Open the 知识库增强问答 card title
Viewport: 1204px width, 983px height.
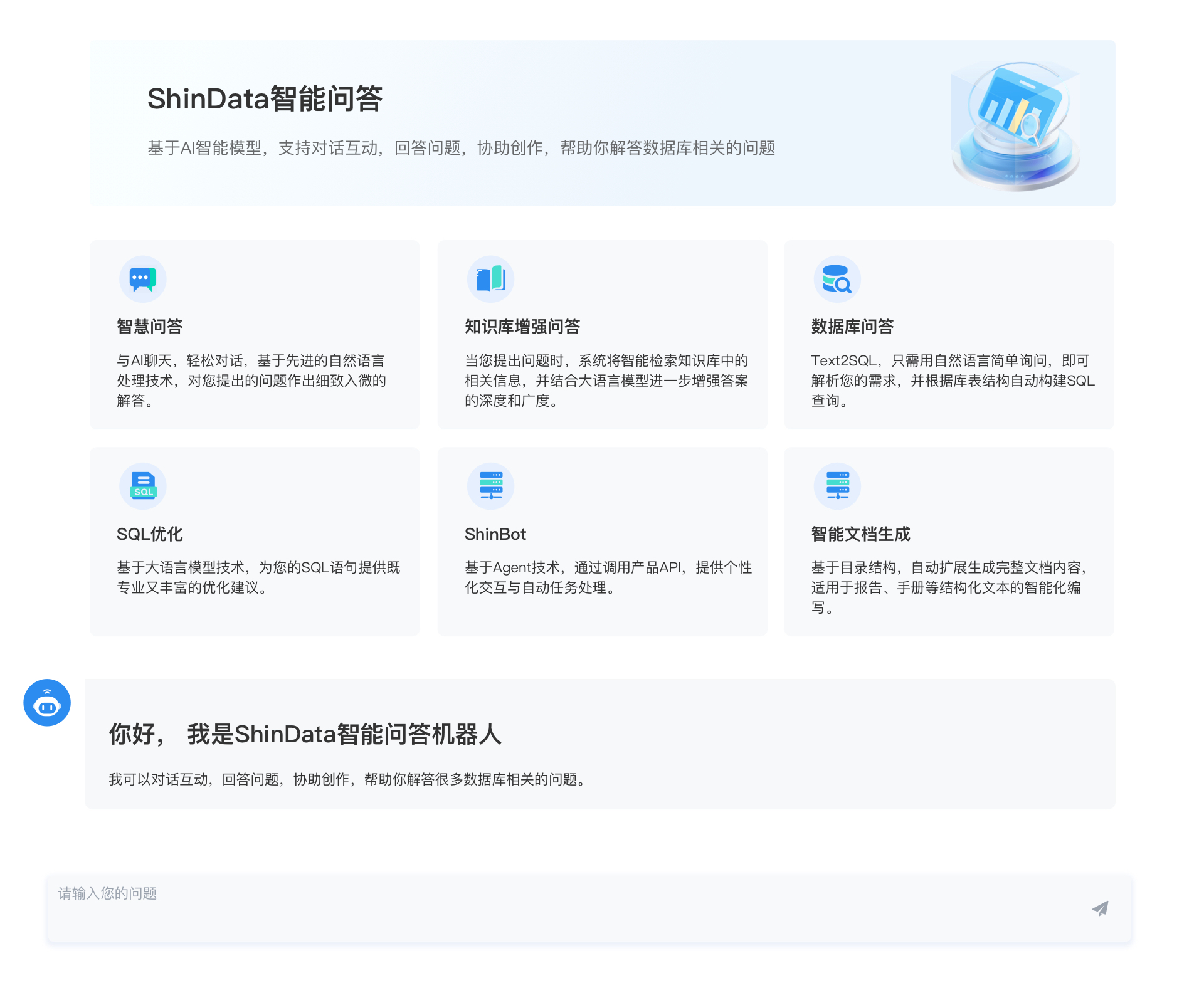point(522,327)
